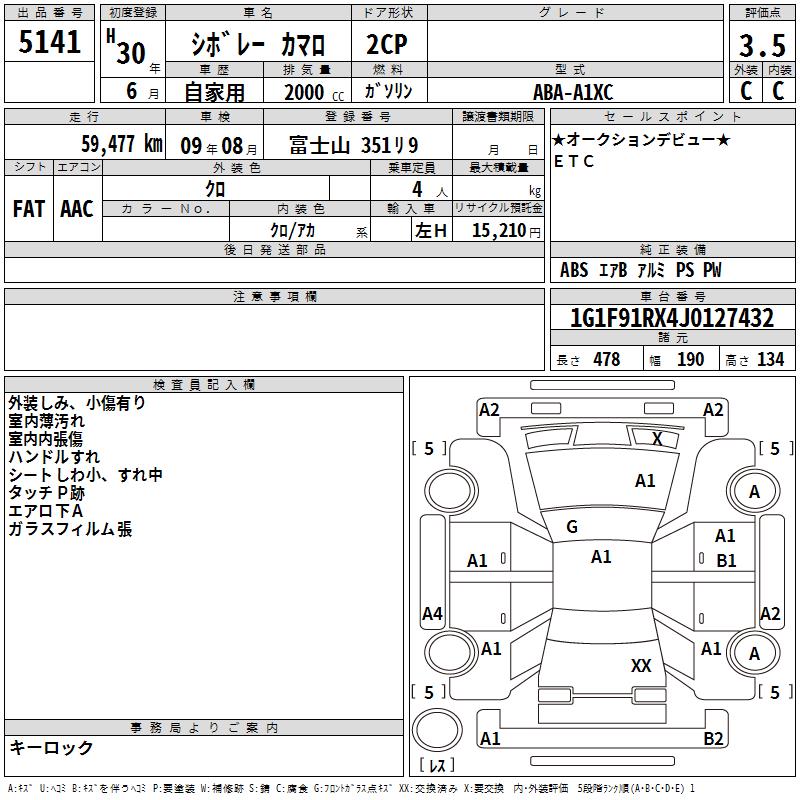The height and width of the screenshot is (800, 800).
Task: Click the vehicle history value 自家用
Action: coord(214,92)
